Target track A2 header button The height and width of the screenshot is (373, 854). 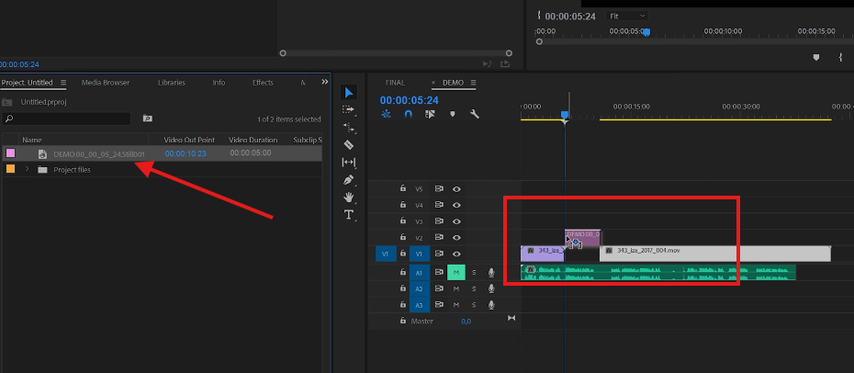(x=419, y=289)
